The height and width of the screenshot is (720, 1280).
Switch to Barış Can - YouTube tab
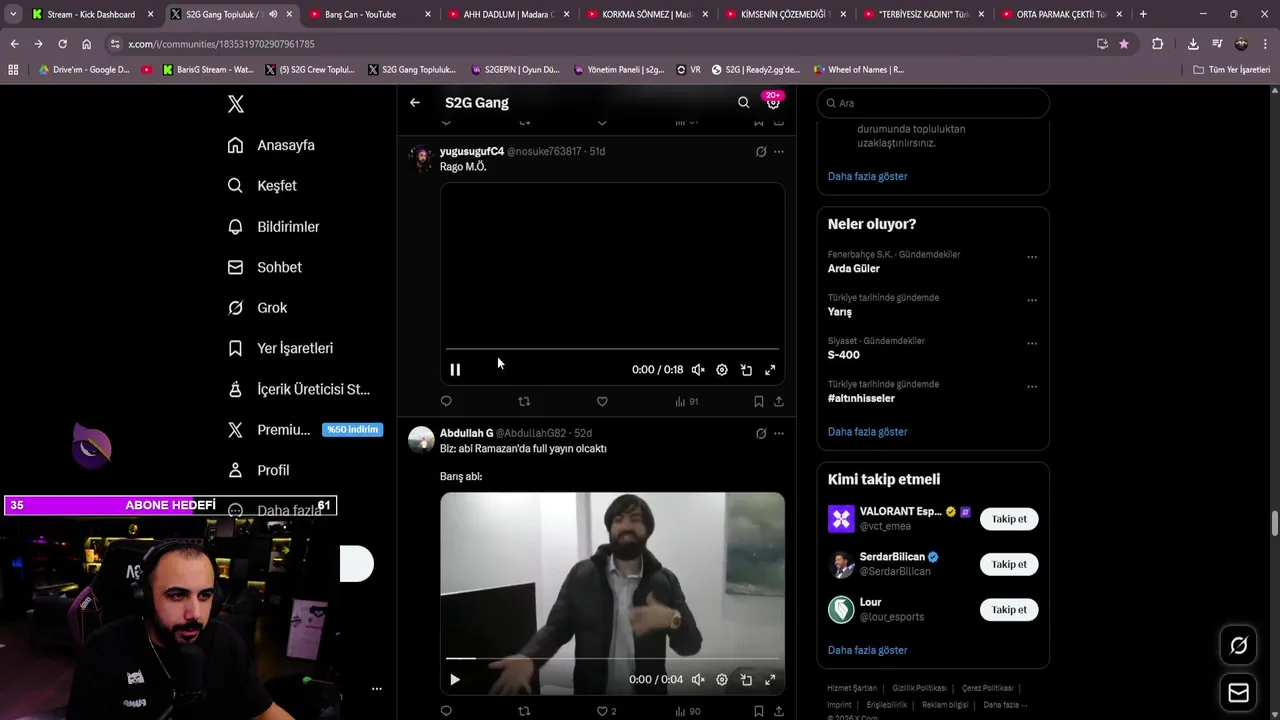tap(369, 14)
